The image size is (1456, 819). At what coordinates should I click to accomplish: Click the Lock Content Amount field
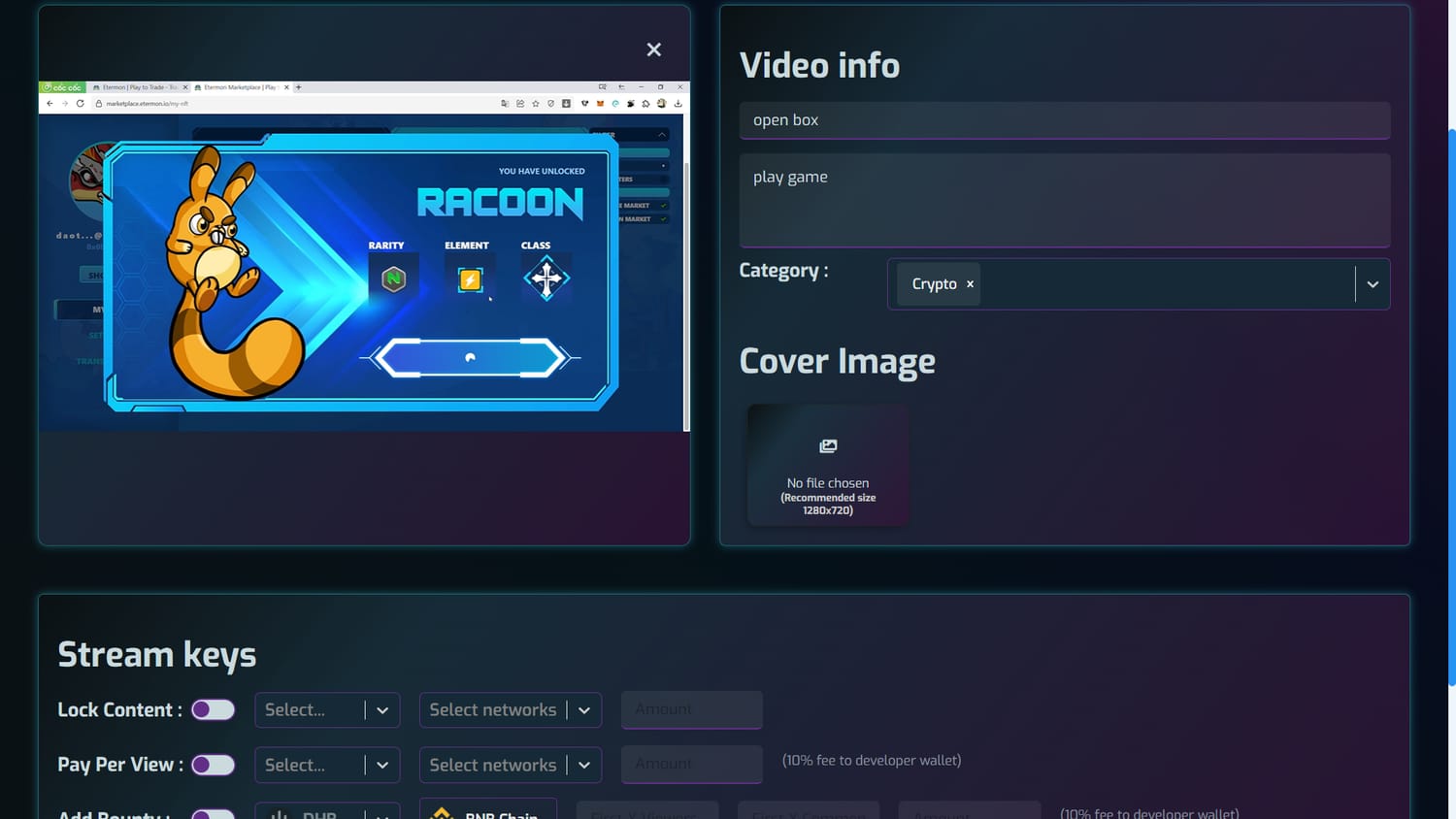click(692, 709)
